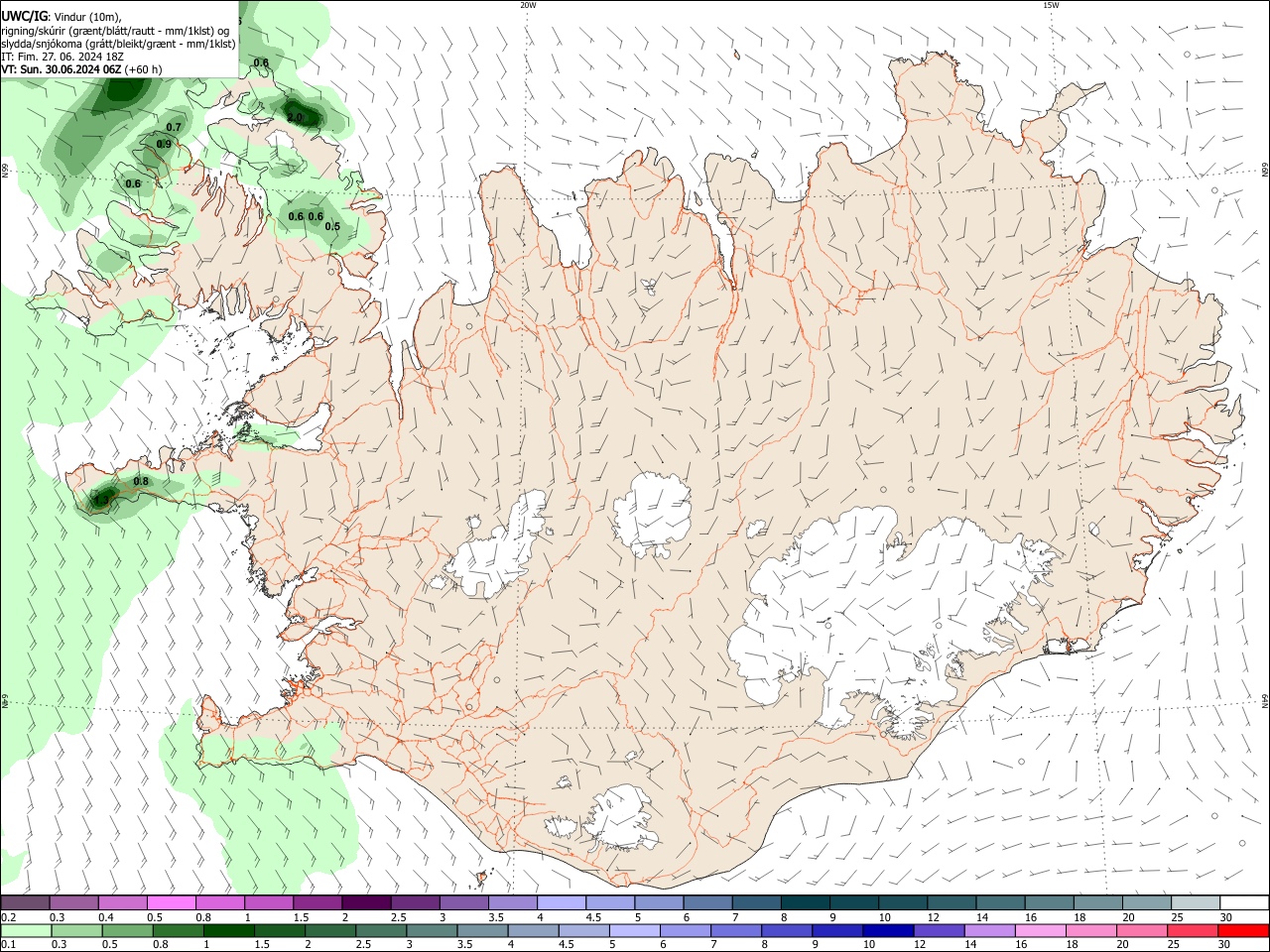The image size is (1270, 952).
Task: Click the white 30 swatch ending the top legend row
Action: (x=1244, y=903)
